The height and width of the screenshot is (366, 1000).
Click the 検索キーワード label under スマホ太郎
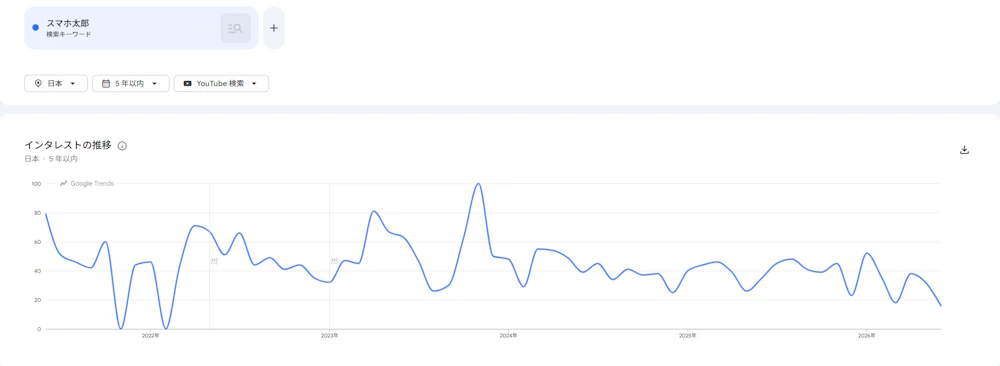(x=69, y=34)
